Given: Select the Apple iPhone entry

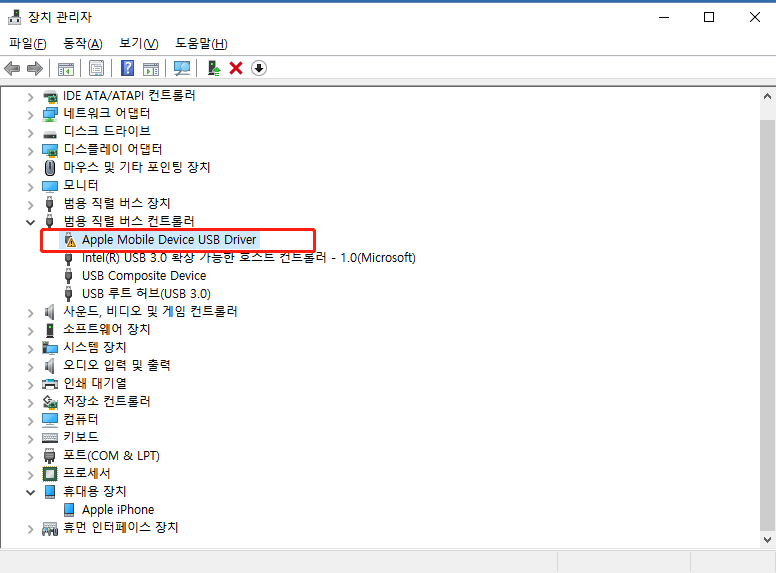Looking at the screenshot, I should [118, 510].
